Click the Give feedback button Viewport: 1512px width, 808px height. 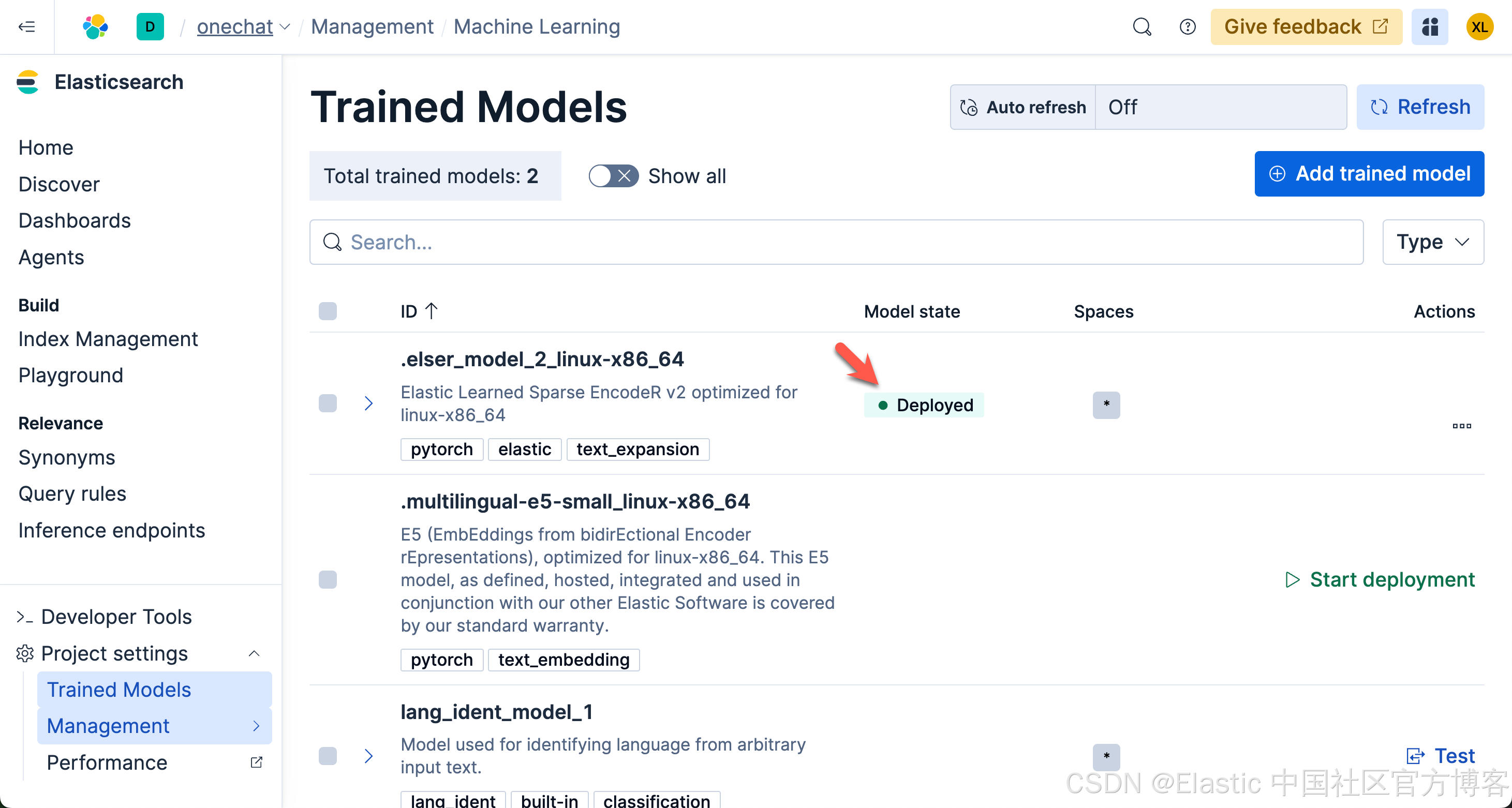tap(1306, 27)
